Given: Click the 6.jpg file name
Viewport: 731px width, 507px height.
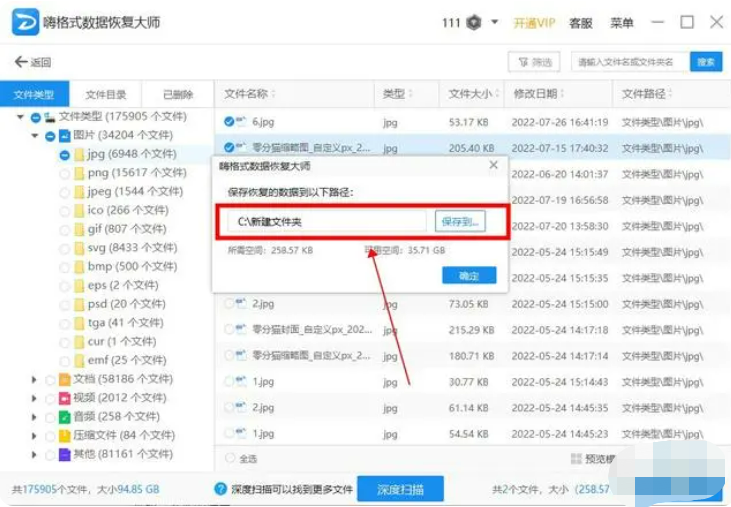Looking at the screenshot, I should (x=263, y=122).
